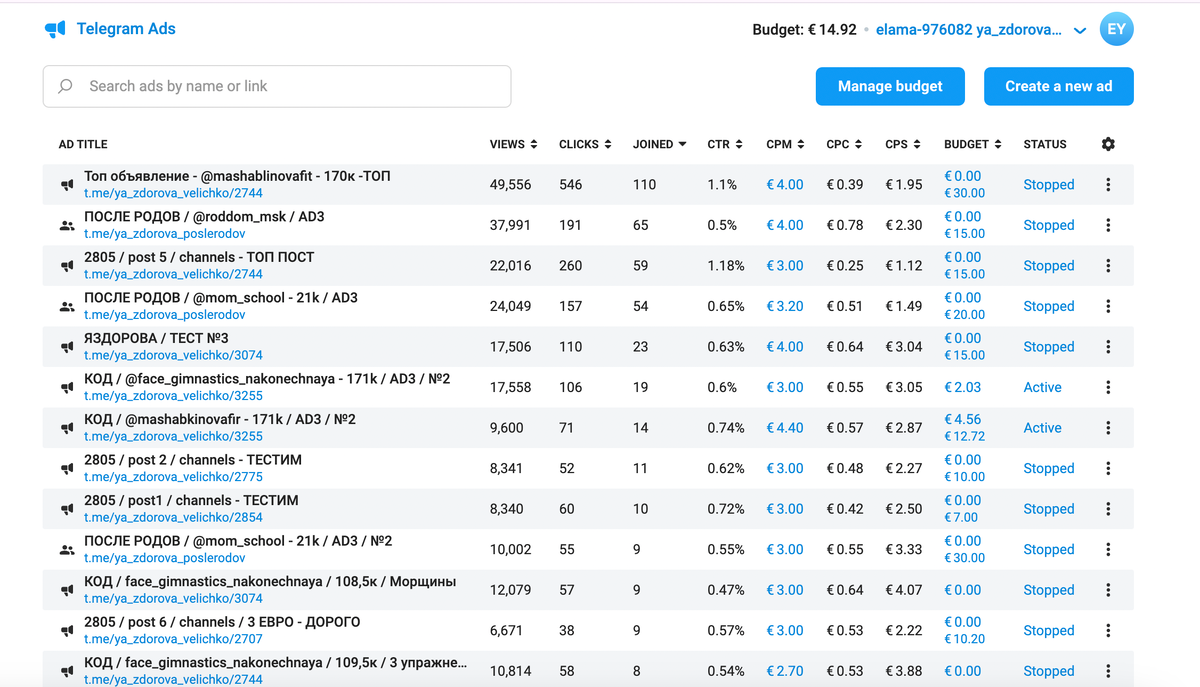Click the STATUS column header
The height and width of the screenshot is (687, 1200).
coord(1045,144)
